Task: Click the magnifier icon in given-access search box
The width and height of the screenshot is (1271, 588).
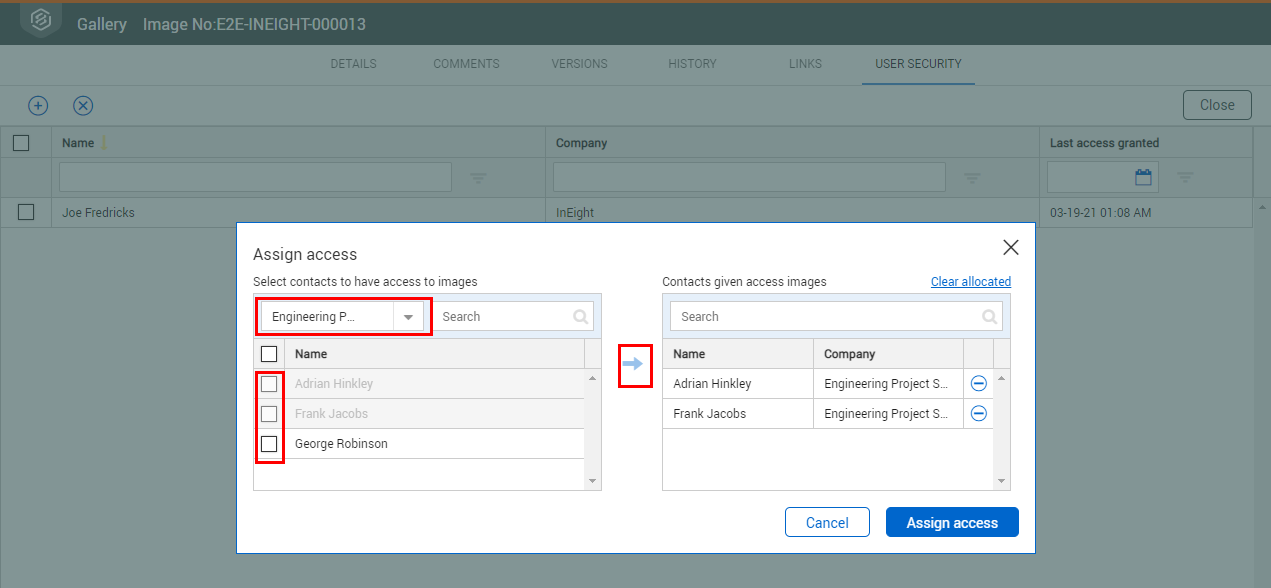Action: tap(989, 316)
